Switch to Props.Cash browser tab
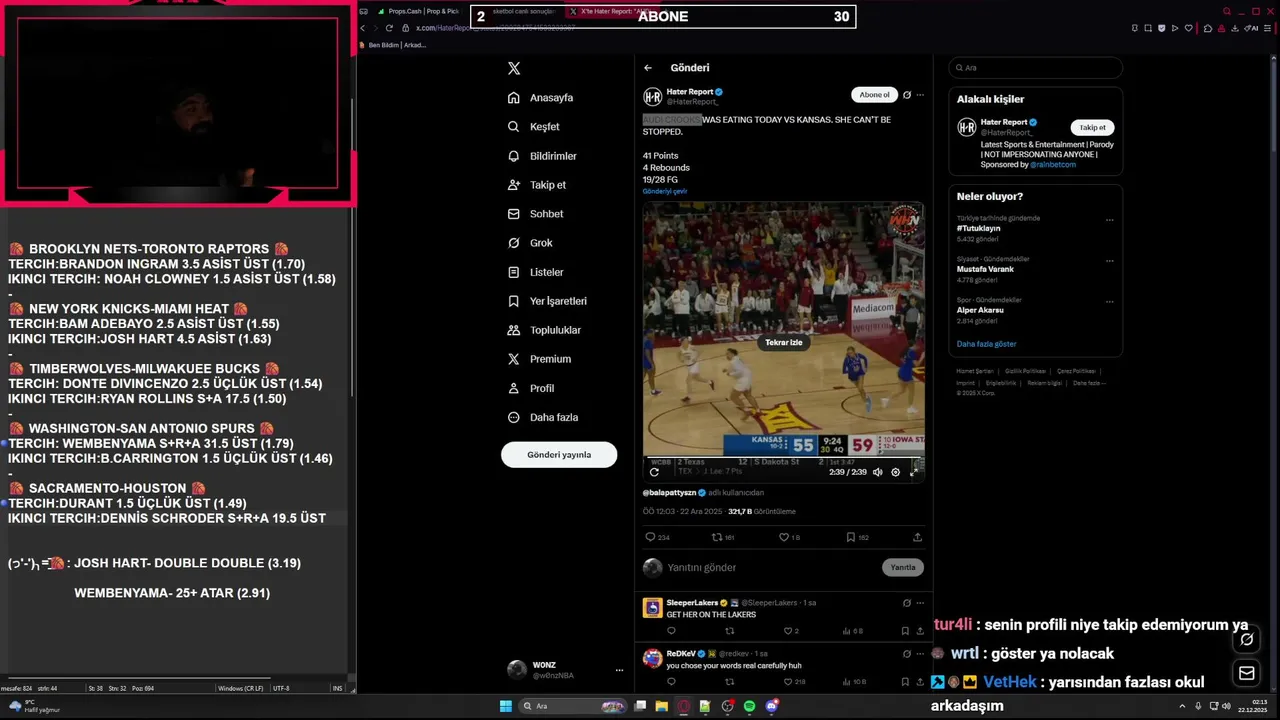Image resolution: width=1280 pixels, height=720 pixels. pos(418,11)
